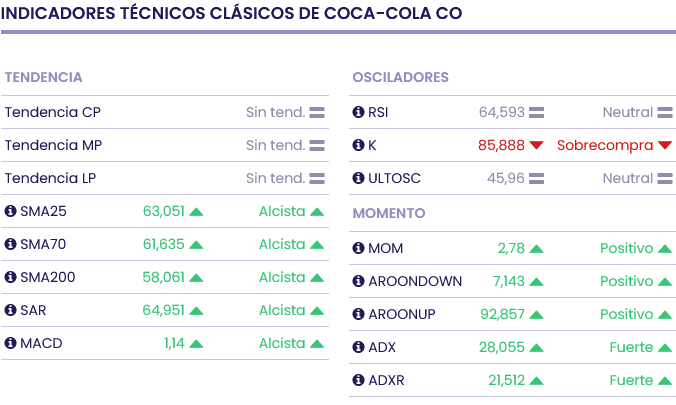Click the info icon next to SAR

[11, 310]
